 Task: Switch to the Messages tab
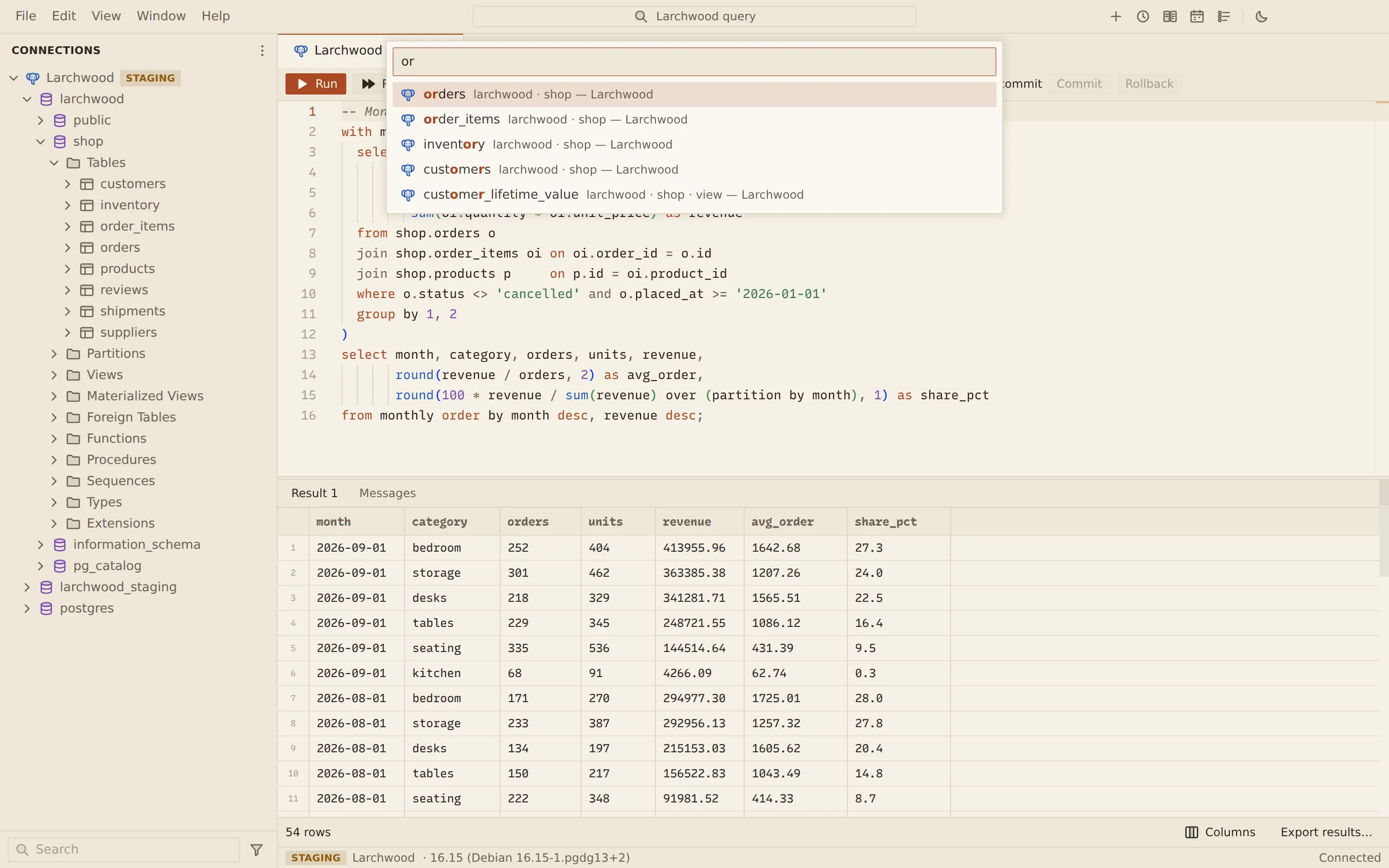(387, 493)
